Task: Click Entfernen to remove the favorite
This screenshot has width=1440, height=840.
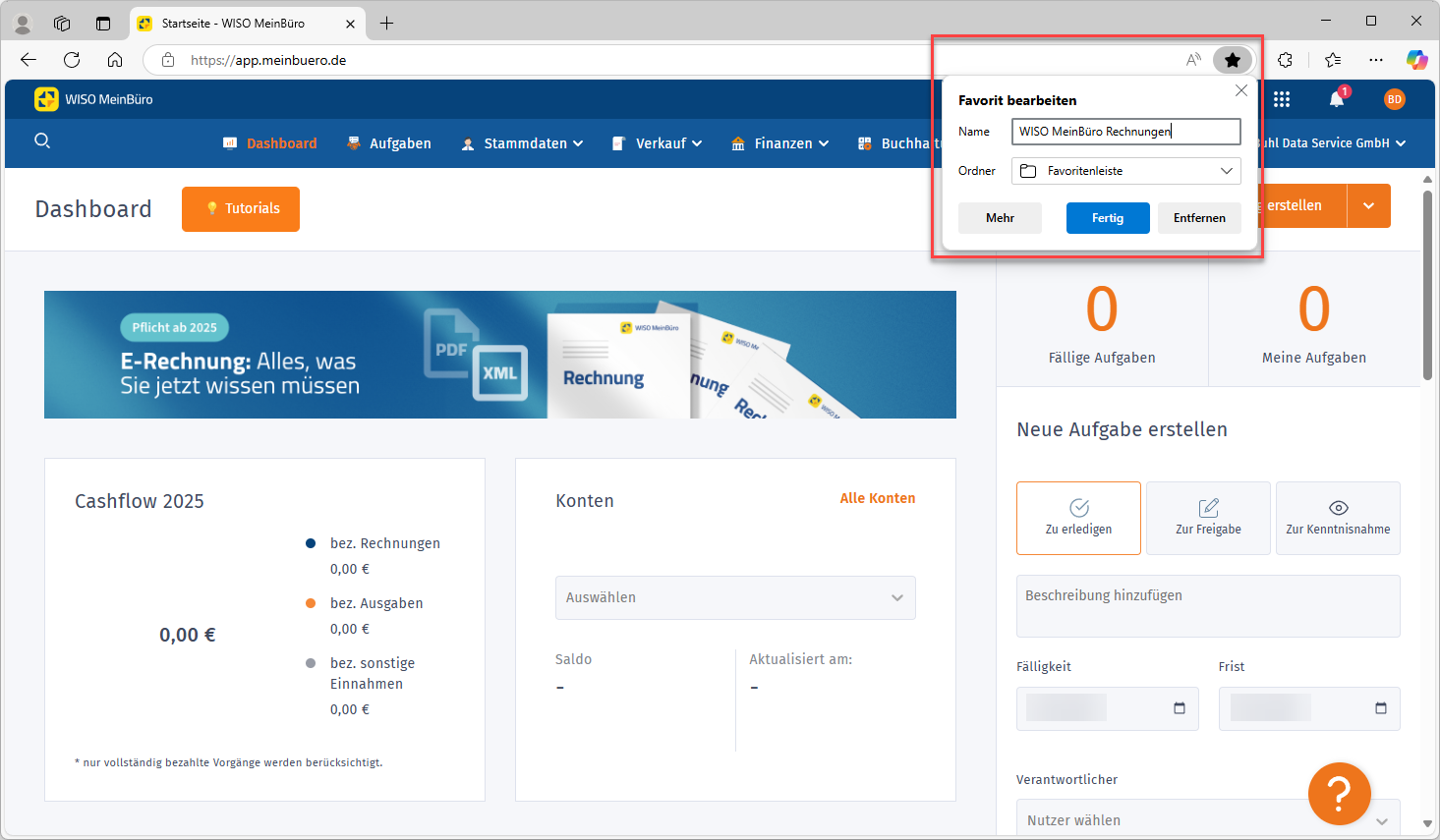Action: click(x=1199, y=218)
